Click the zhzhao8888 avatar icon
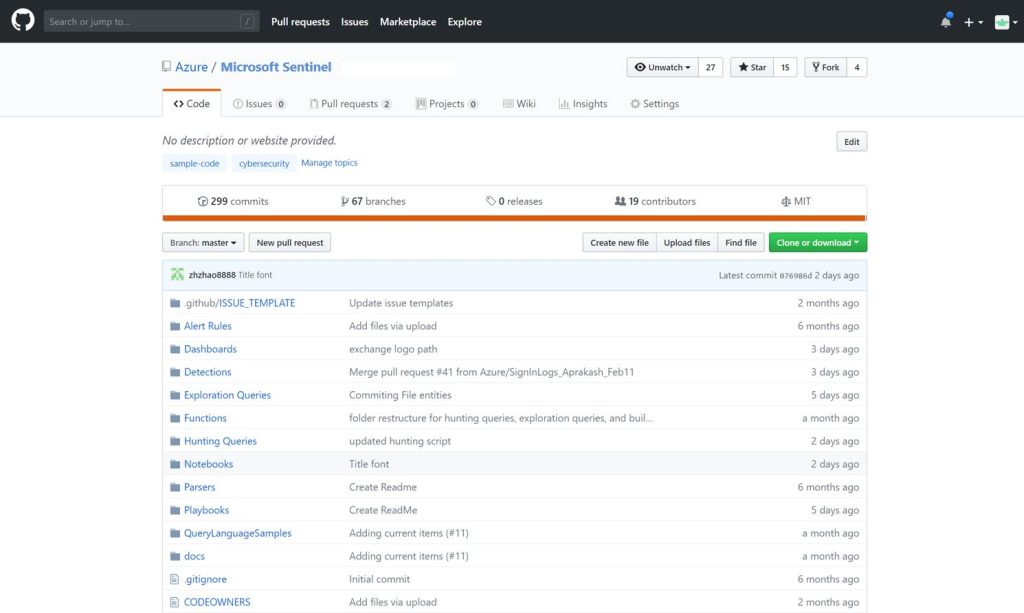Screen dimensions: 1024x613 (x=177, y=274)
